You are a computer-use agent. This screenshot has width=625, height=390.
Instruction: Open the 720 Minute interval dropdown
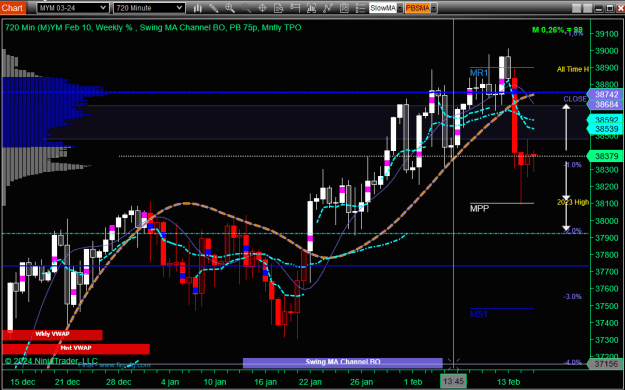click(149, 8)
